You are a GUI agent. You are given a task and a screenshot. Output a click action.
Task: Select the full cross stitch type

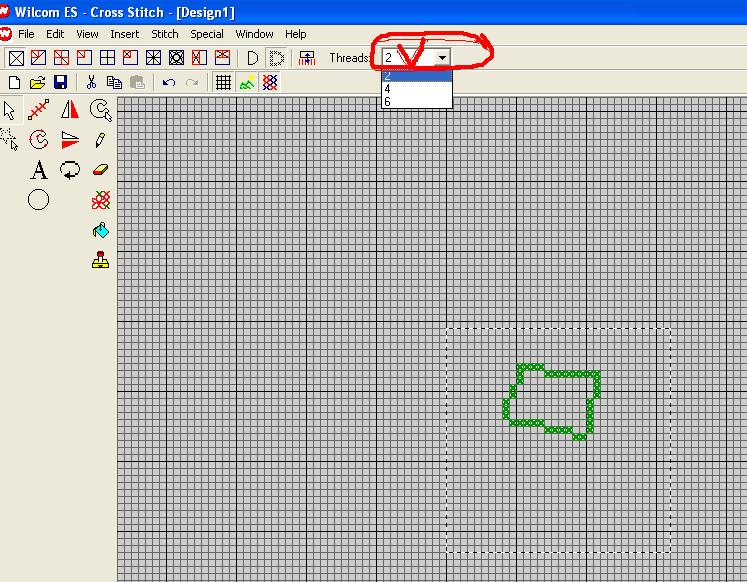click(x=16, y=58)
